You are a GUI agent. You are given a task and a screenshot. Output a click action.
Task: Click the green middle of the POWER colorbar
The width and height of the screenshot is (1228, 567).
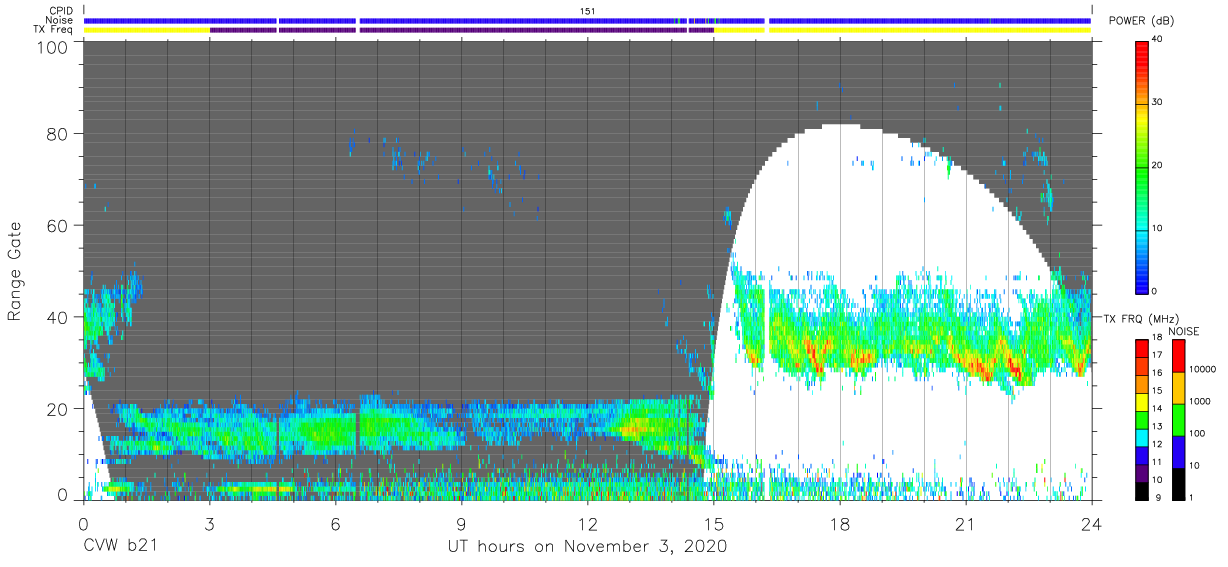1143,165
